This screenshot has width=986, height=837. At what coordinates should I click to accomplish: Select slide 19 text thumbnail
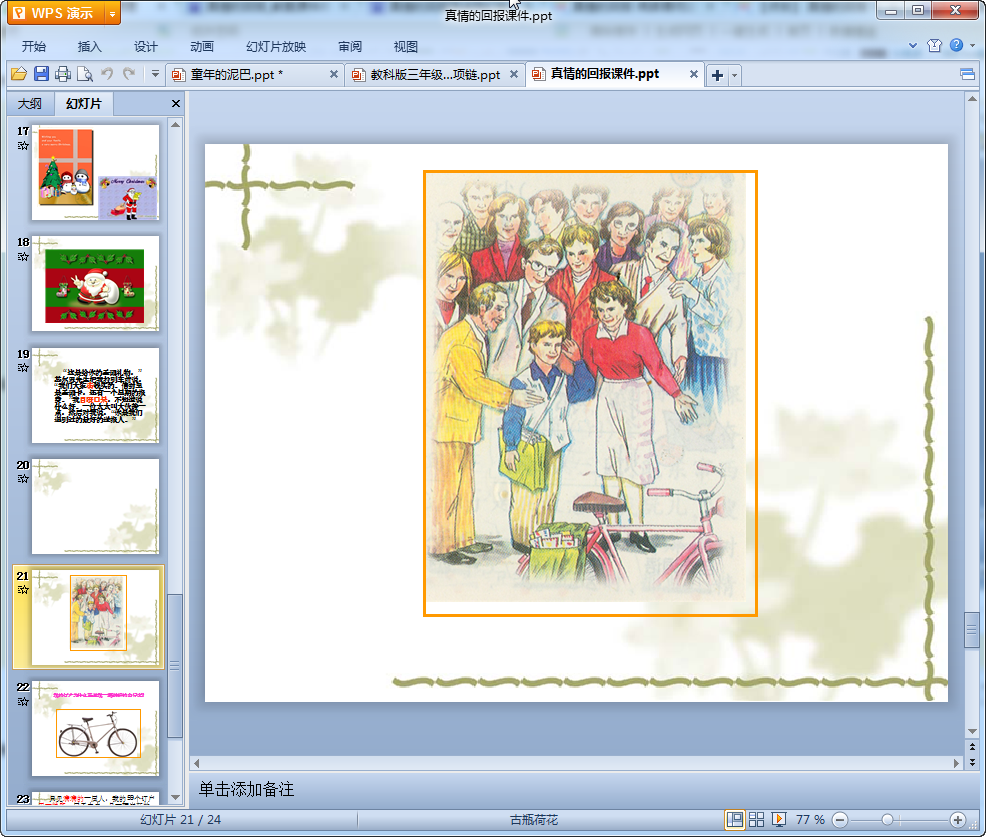pos(96,395)
